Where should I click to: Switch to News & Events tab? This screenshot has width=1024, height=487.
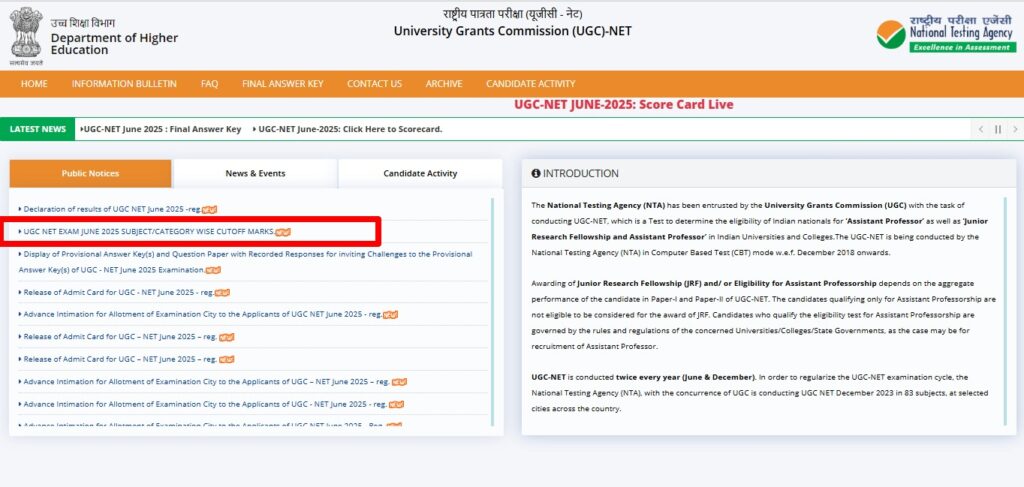pyautogui.click(x=255, y=174)
